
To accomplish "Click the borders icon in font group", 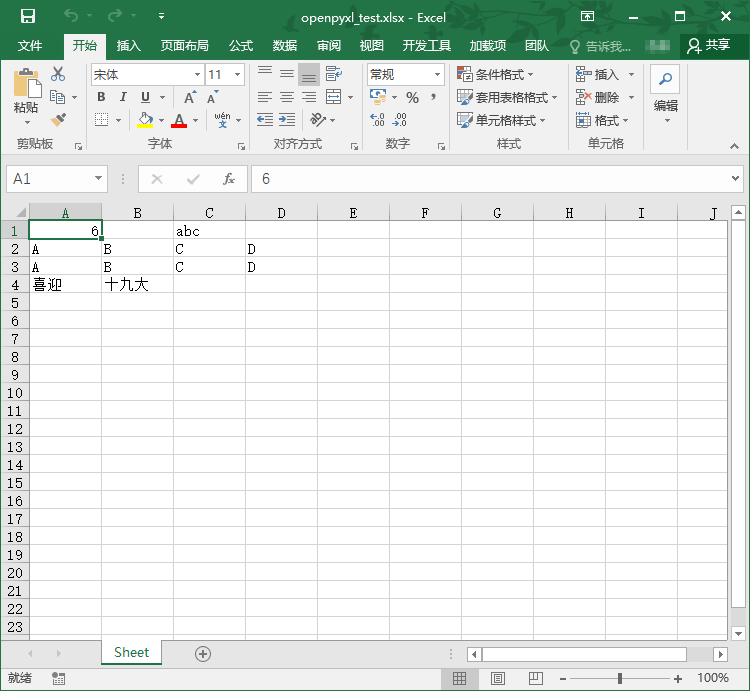I will 101,120.
